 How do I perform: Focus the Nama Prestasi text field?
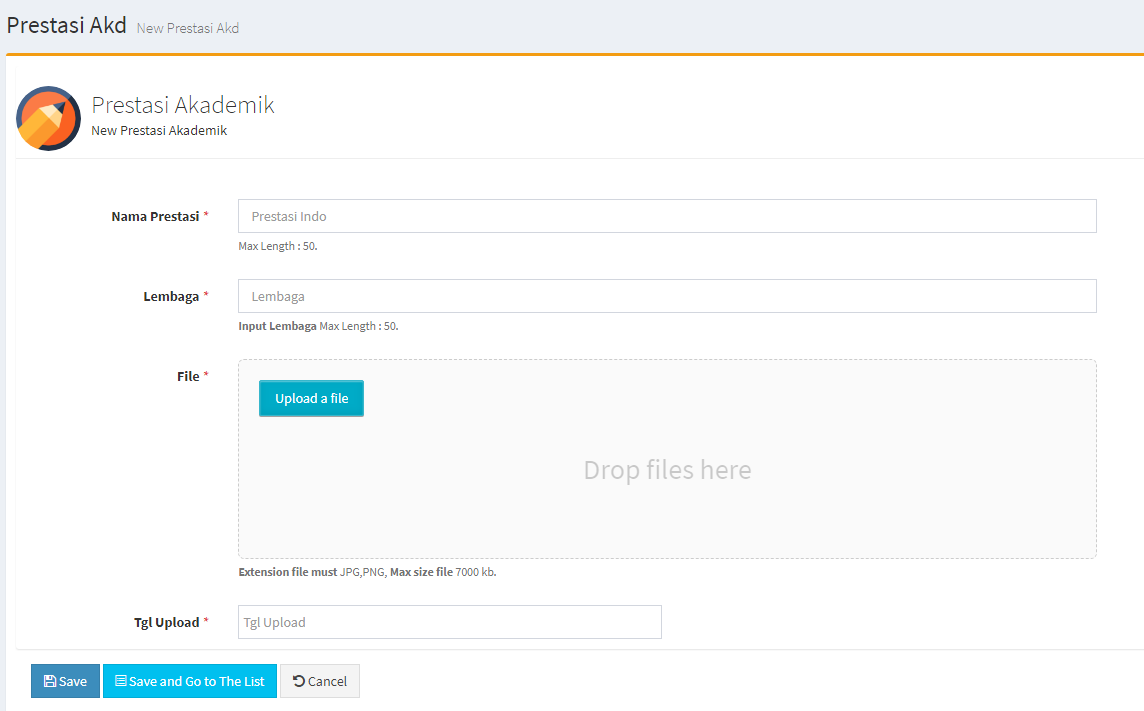point(667,216)
